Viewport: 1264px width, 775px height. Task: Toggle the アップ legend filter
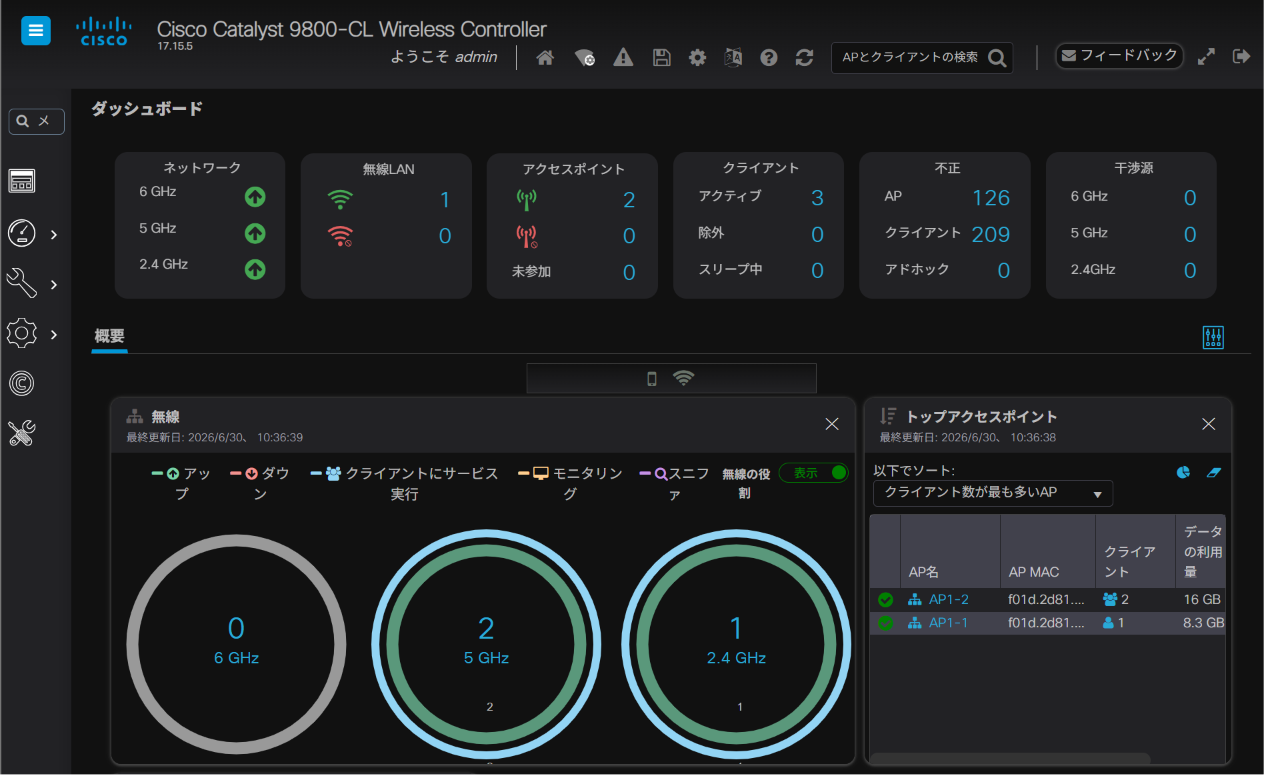coord(181,483)
